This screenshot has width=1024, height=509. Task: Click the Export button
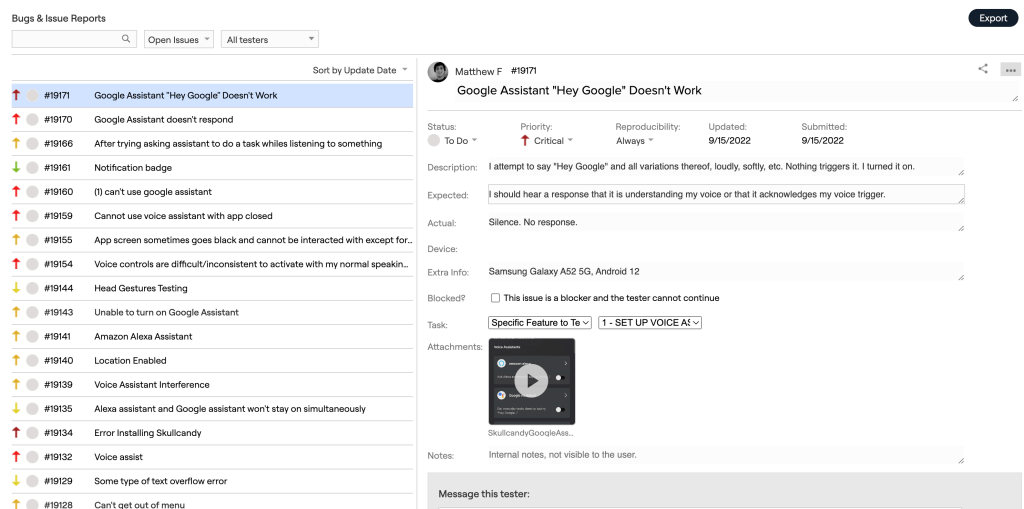point(992,18)
